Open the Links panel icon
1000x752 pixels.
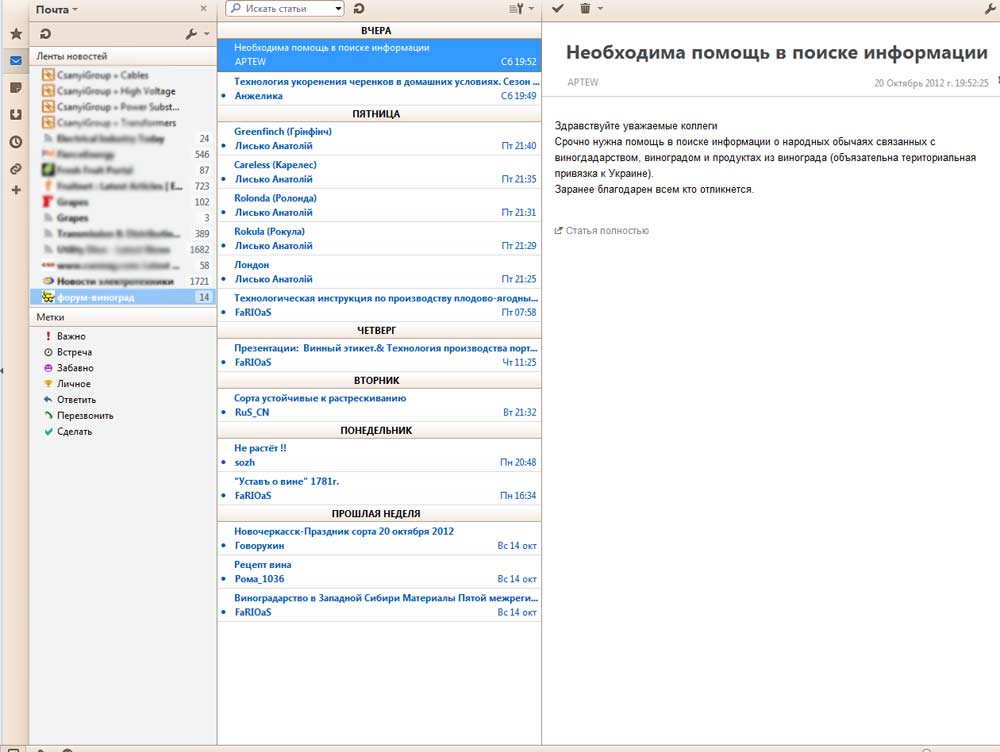[x=16, y=168]
